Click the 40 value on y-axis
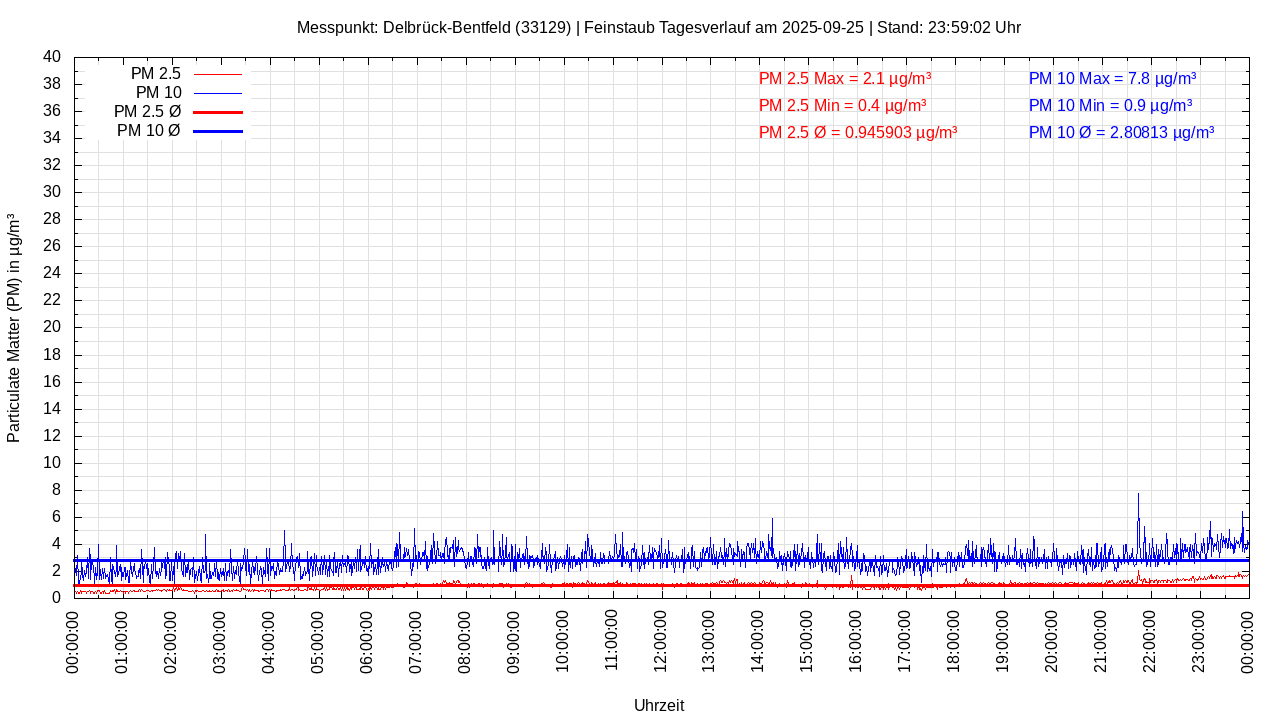This screenshot has width=1280, height=720. [x=52, y=57]
